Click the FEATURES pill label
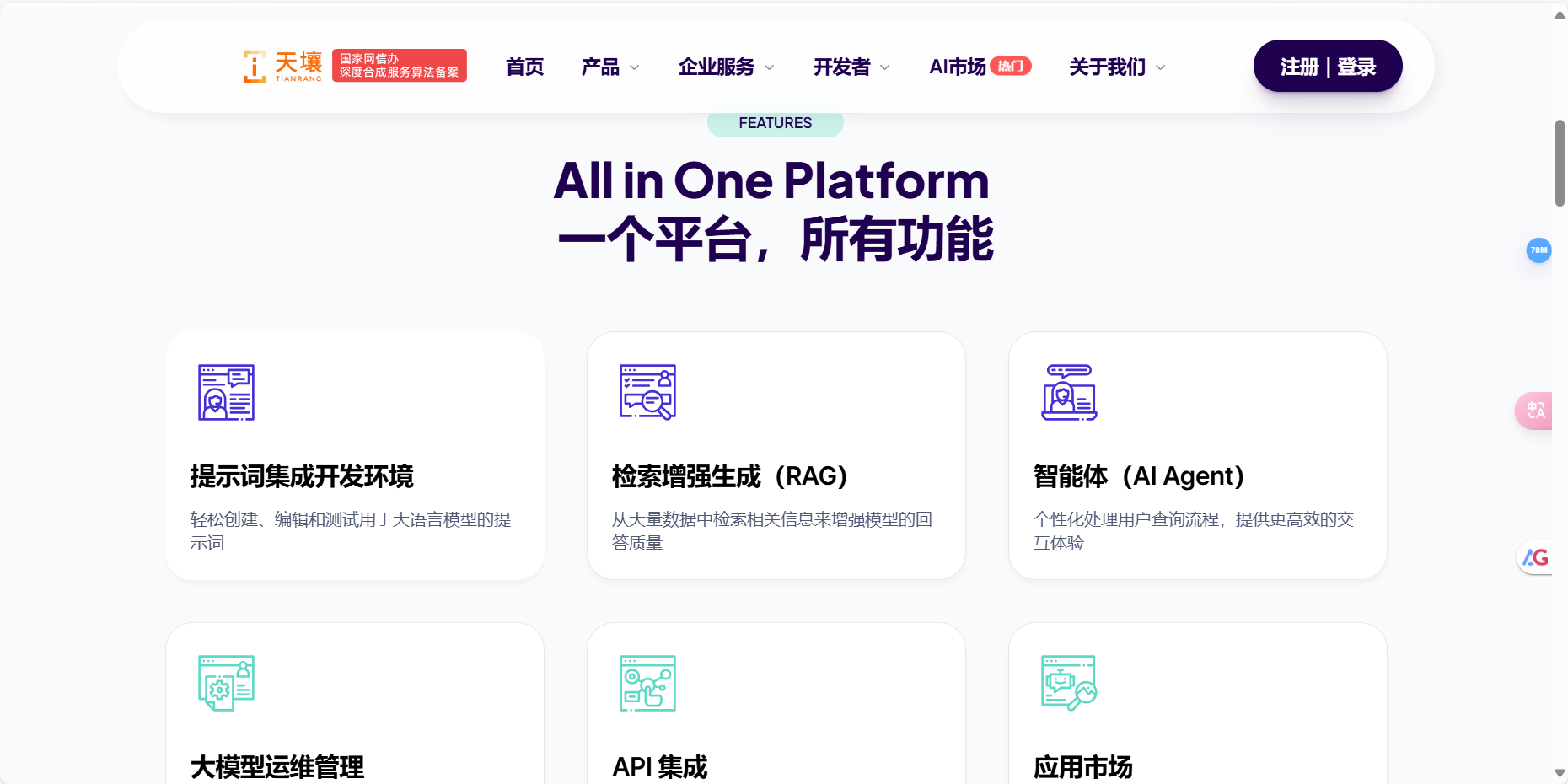This screenshot has width=1568, height=784. tap(775, 123)
